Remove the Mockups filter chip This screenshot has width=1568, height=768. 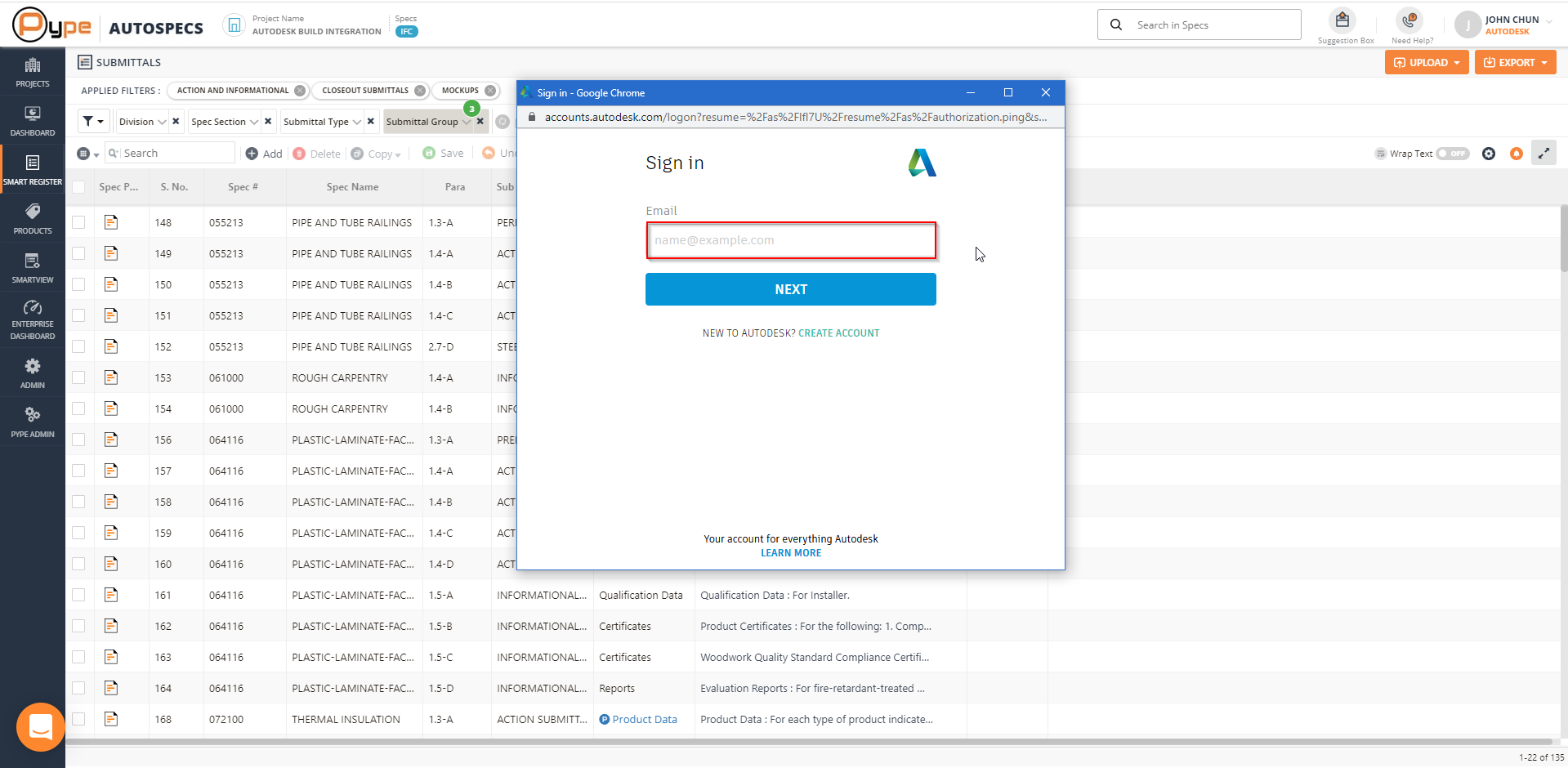click(x=490, y=91)
